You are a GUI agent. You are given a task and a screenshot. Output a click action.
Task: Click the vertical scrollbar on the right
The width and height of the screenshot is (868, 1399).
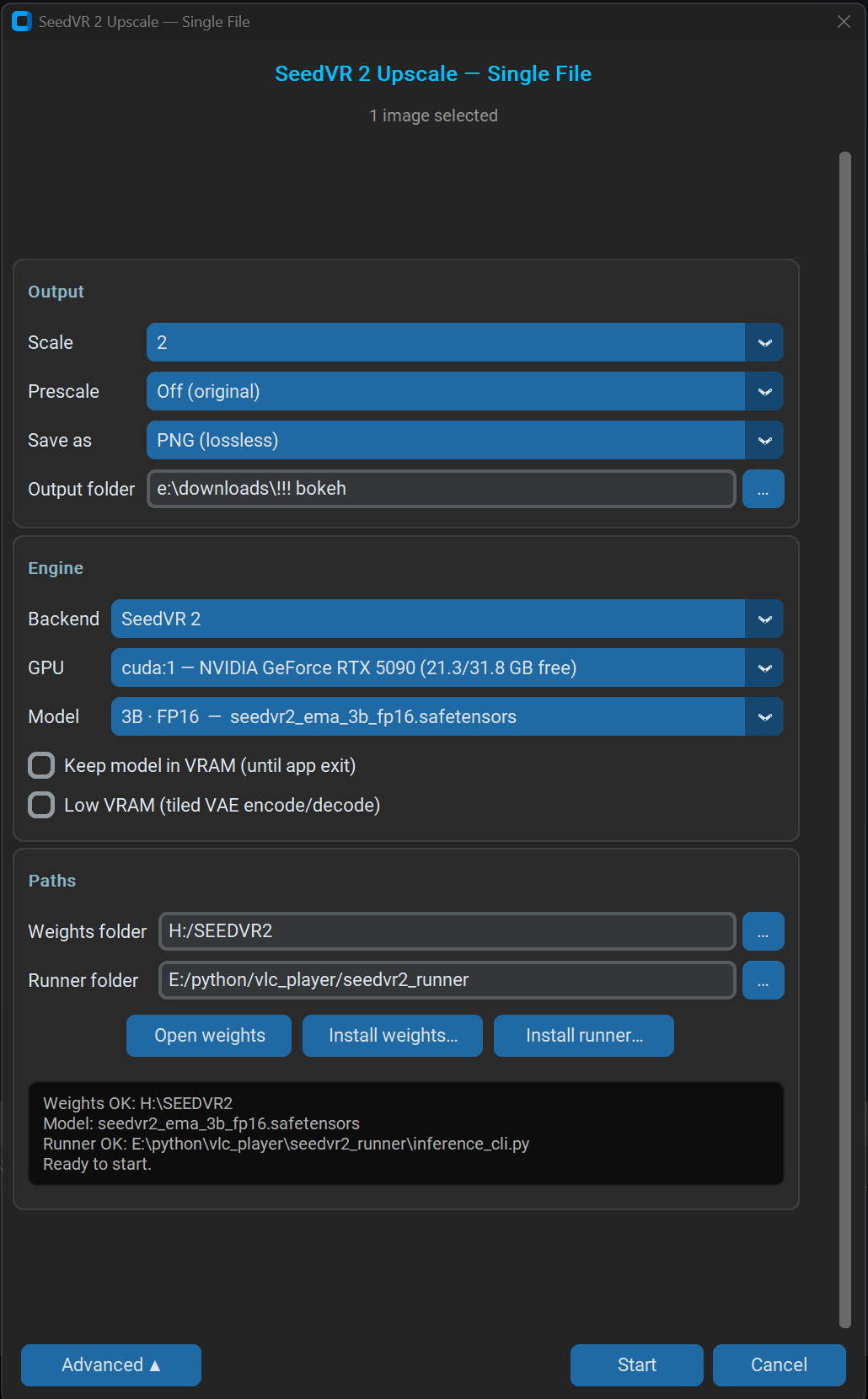coord(845,740)
